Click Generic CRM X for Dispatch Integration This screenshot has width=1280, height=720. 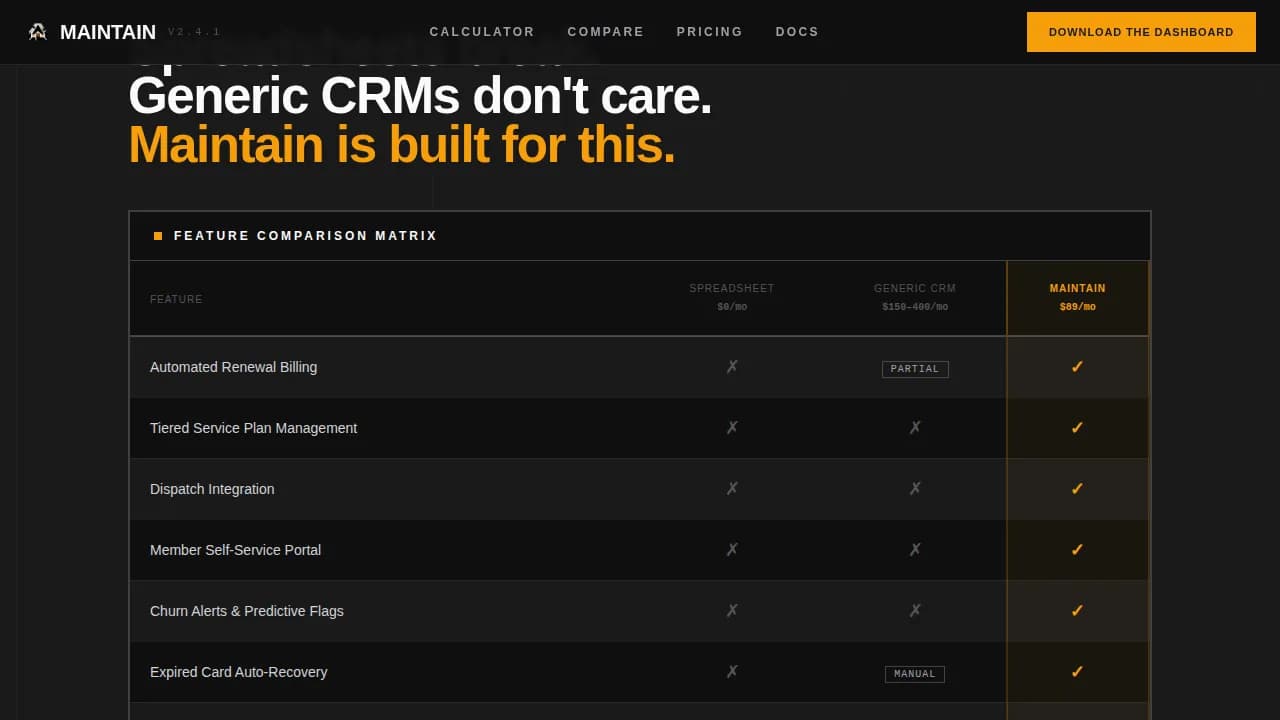pos(915,489)
